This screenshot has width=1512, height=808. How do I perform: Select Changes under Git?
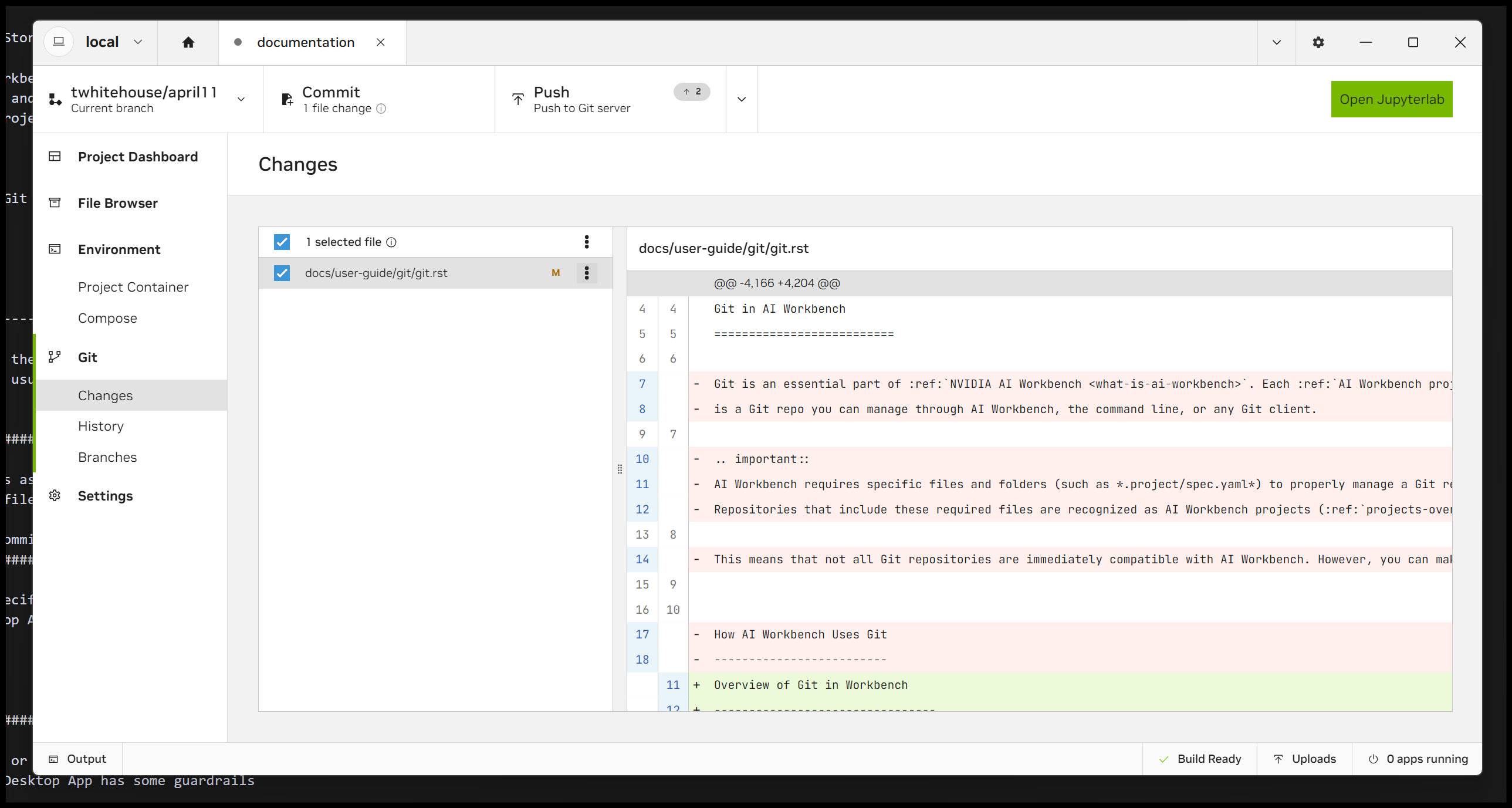click(131, 395)
